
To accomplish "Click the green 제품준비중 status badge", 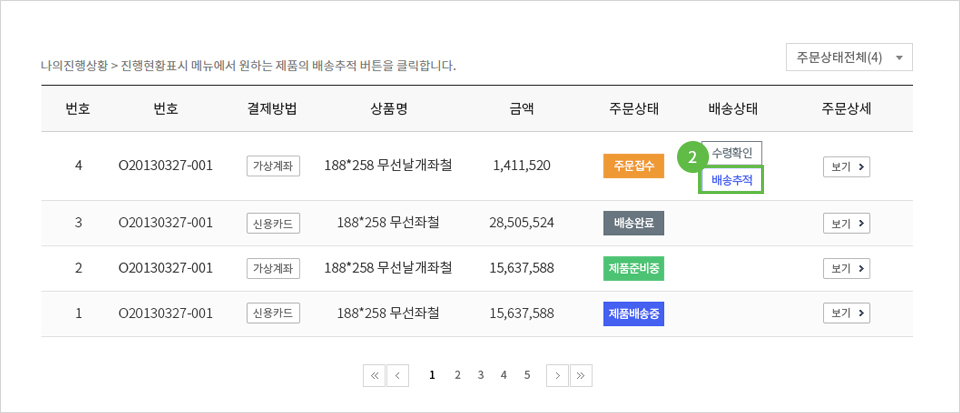I will point(634,268).
